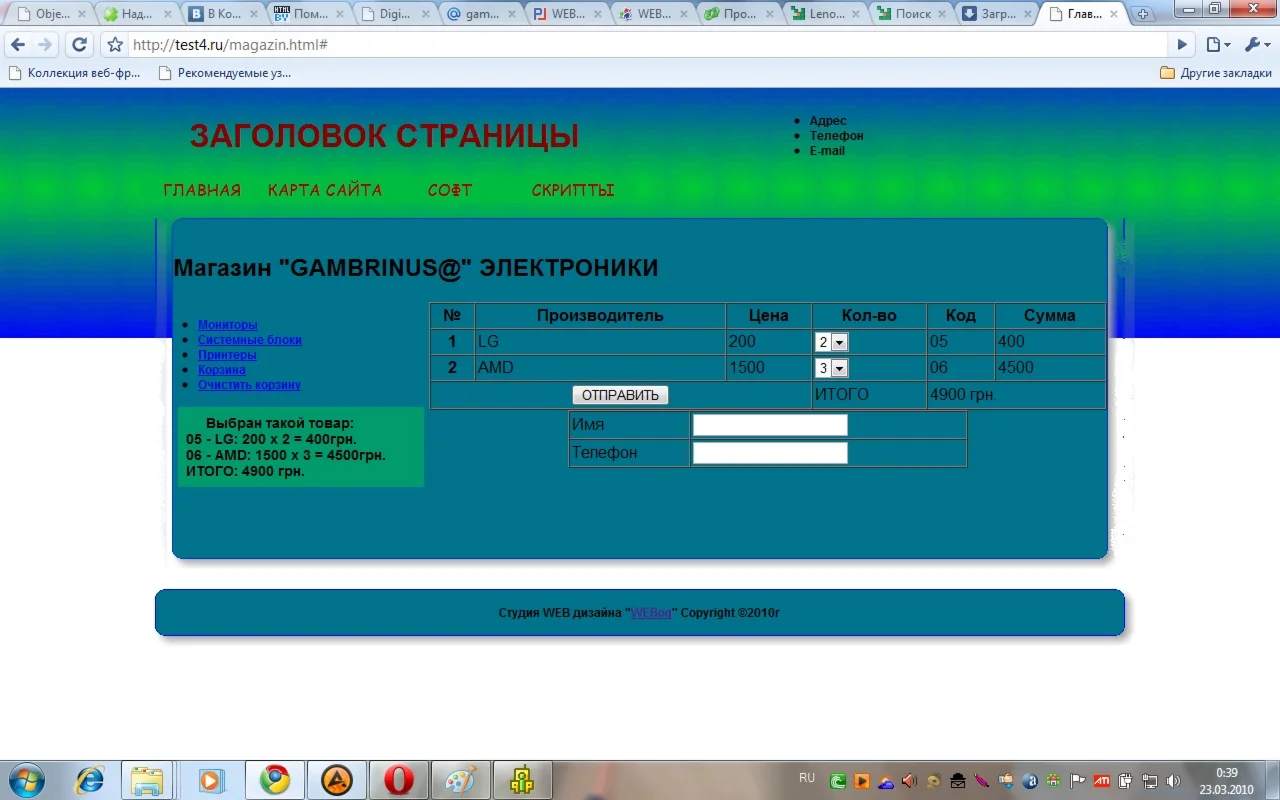Screen dimensions: 1280x800
Task: Open the Action Center flag tray icon
Action: point(1078,781)
